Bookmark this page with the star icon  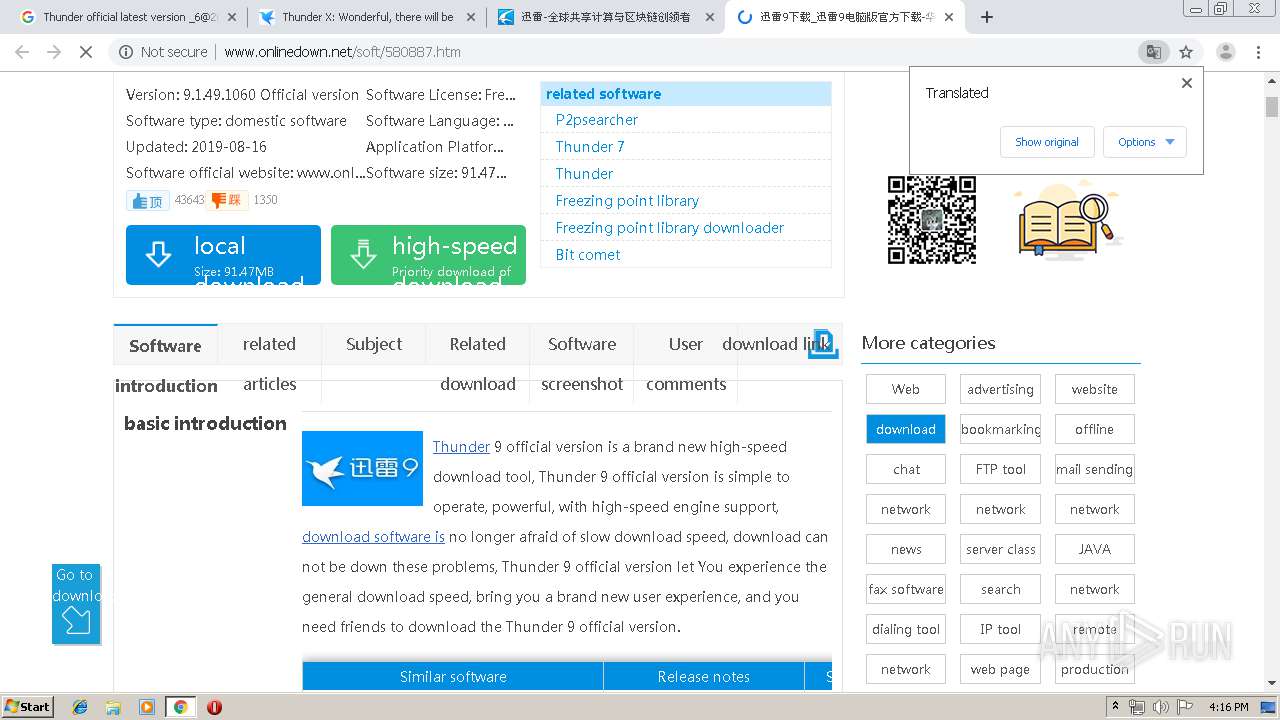pos(1186,52)
